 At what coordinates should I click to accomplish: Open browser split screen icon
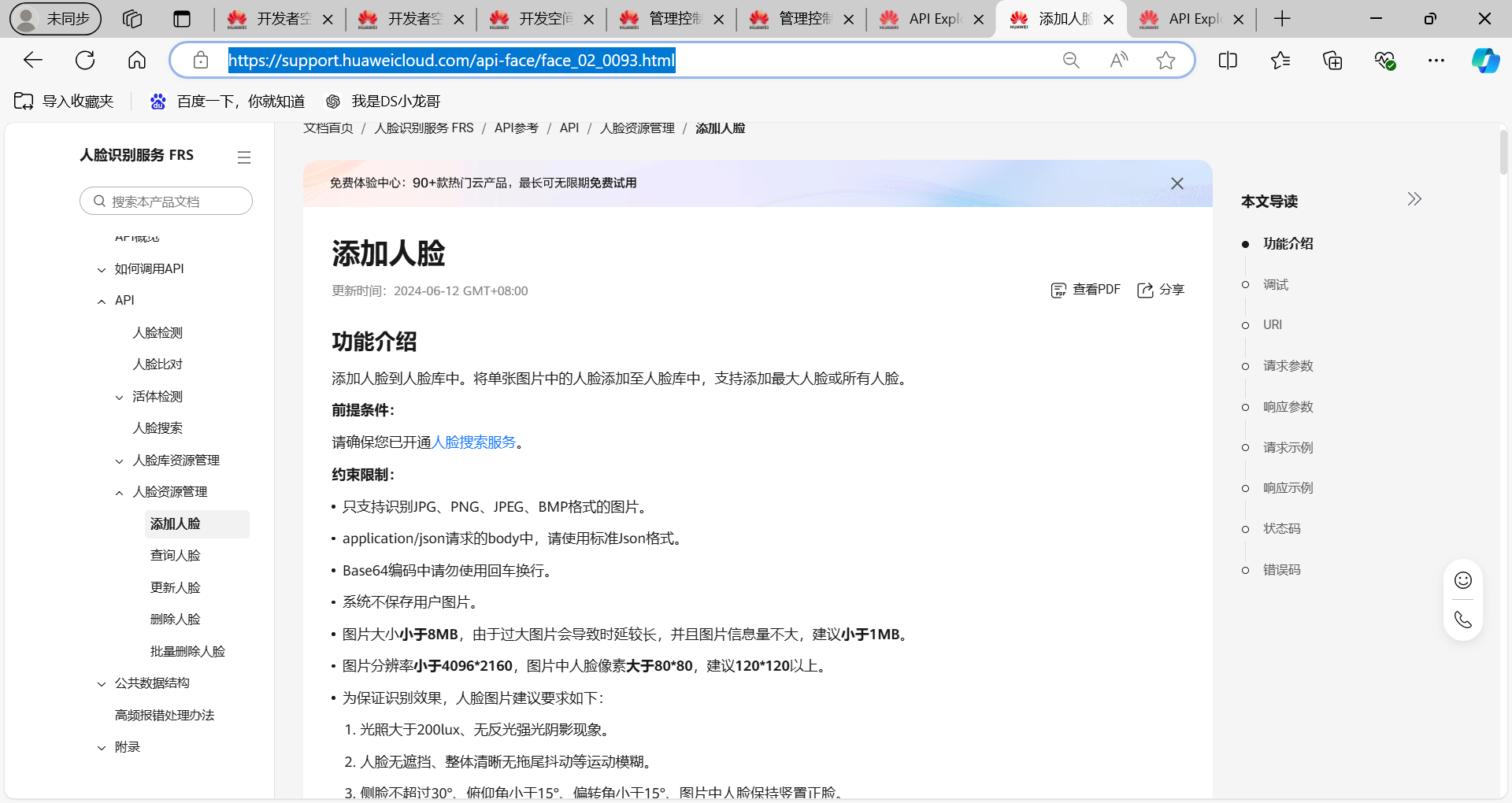1227,61
